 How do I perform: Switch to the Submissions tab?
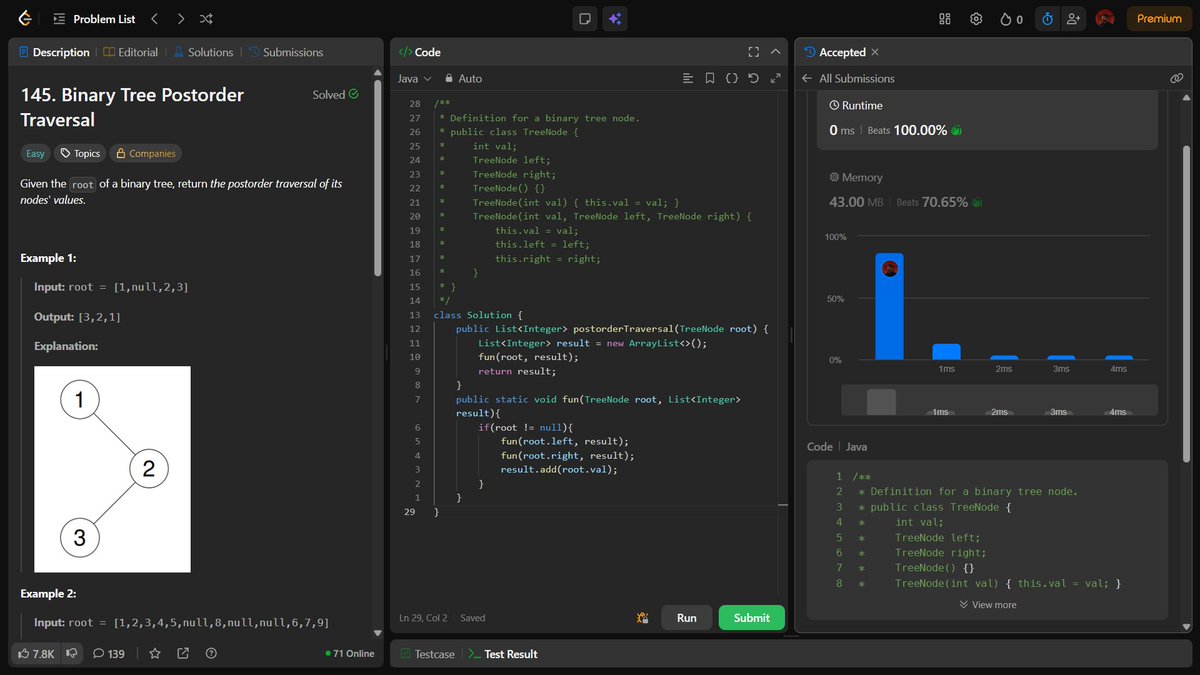coord(286,52)
